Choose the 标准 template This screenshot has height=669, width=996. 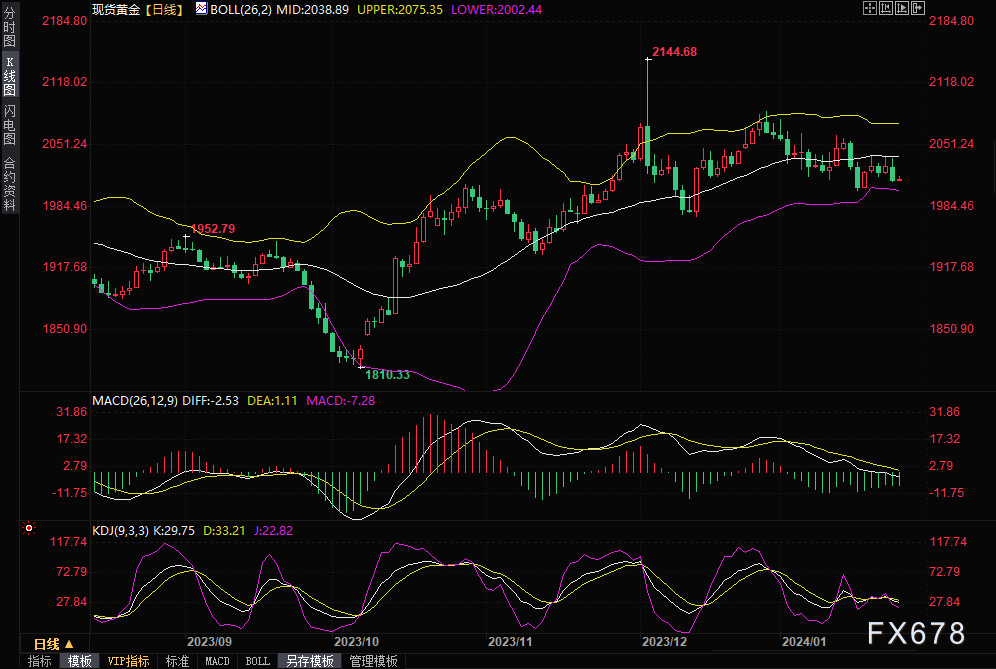point(177,661)
